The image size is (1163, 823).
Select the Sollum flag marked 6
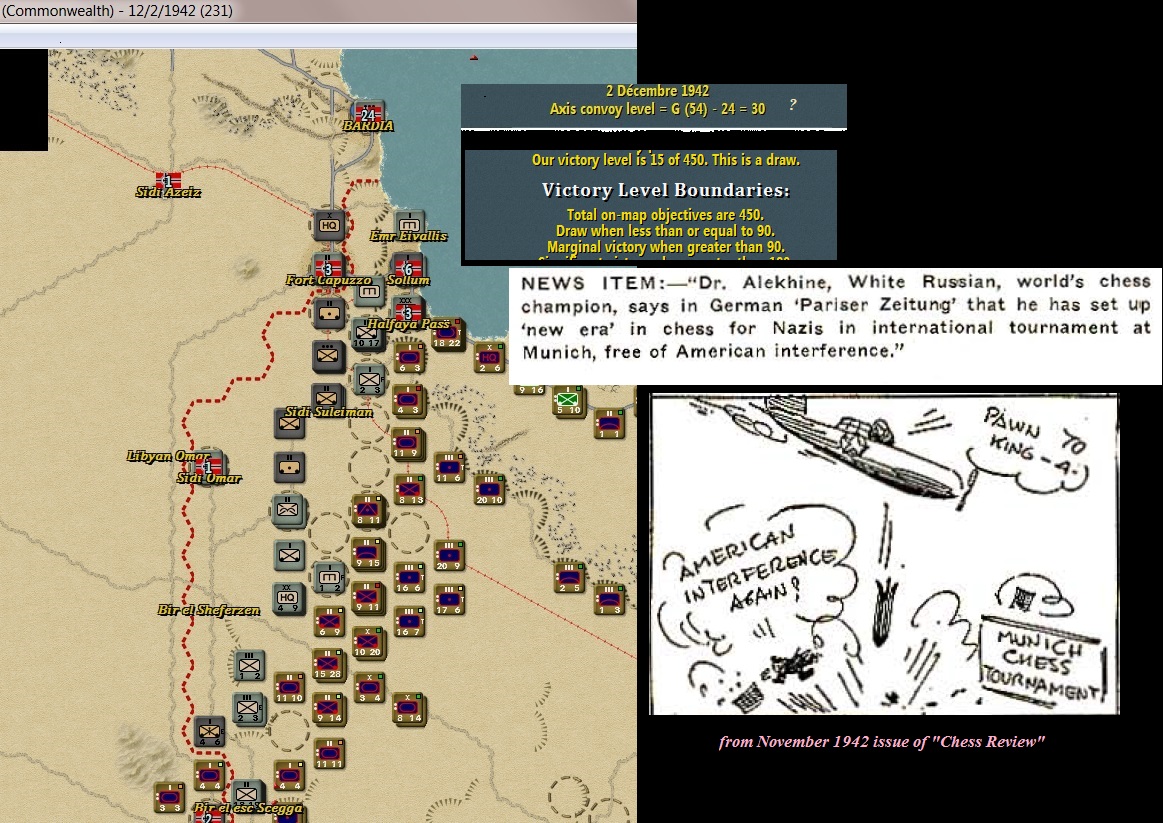(408, 268)
